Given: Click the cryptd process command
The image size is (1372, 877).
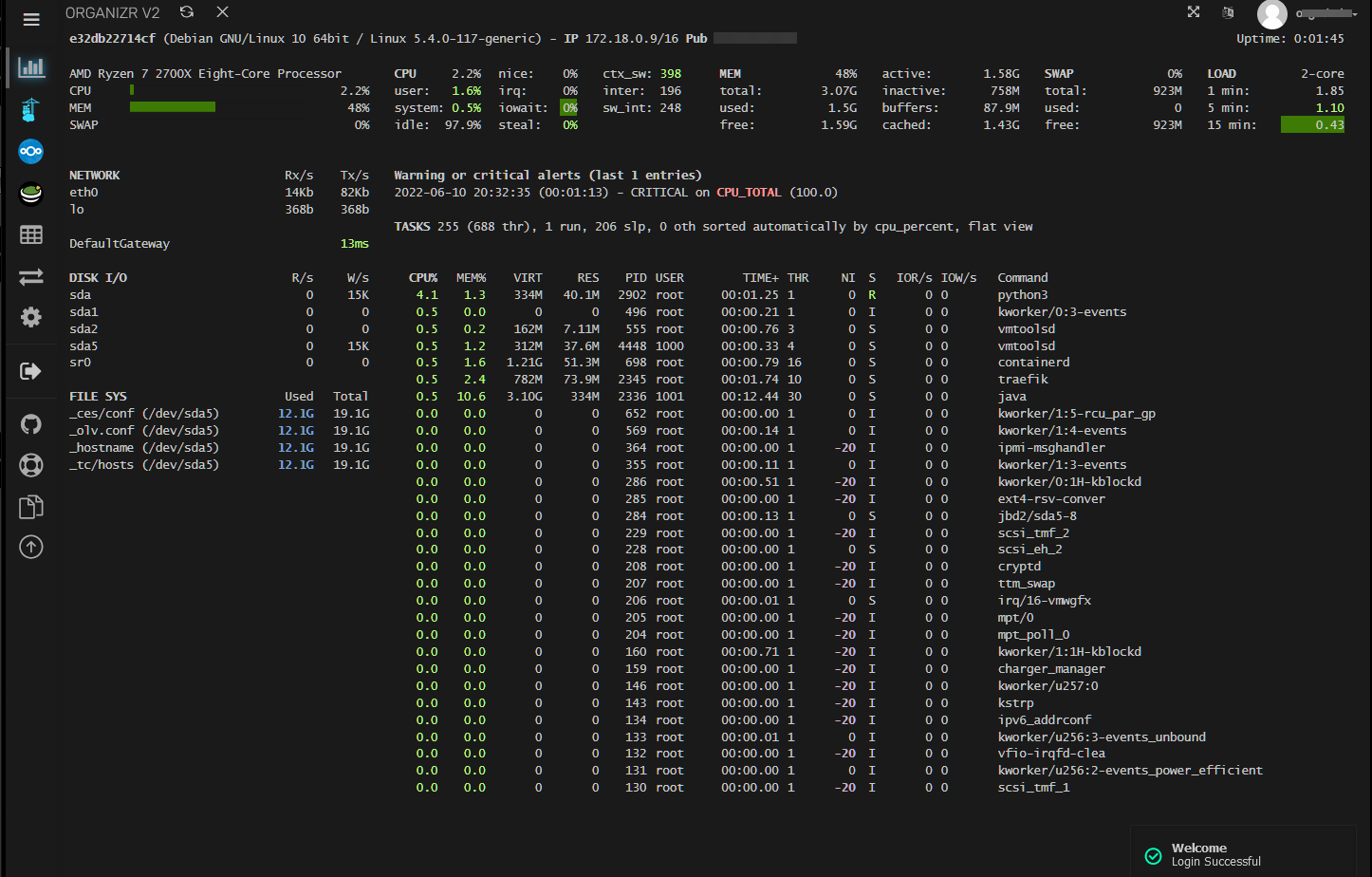Looking at the screenshot, I should tap(1019, 567).
